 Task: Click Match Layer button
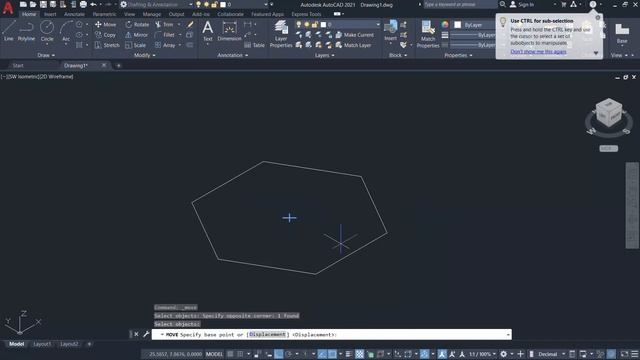(x=353, y=45)
